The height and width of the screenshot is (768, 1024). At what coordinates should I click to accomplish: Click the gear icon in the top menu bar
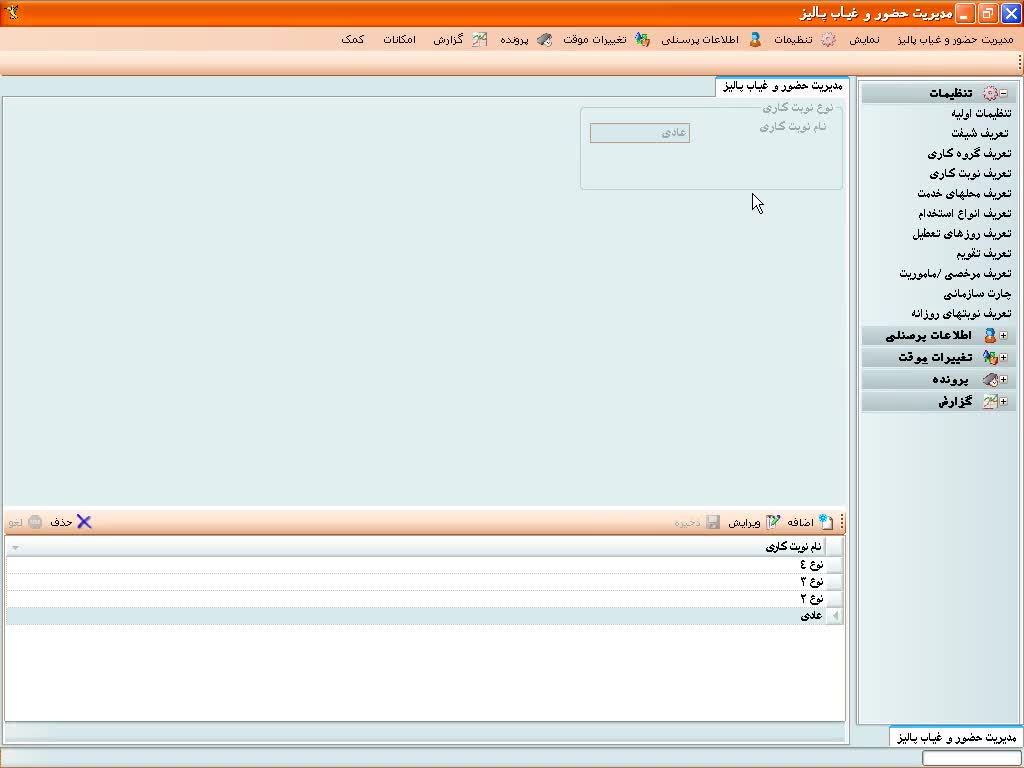828,40
